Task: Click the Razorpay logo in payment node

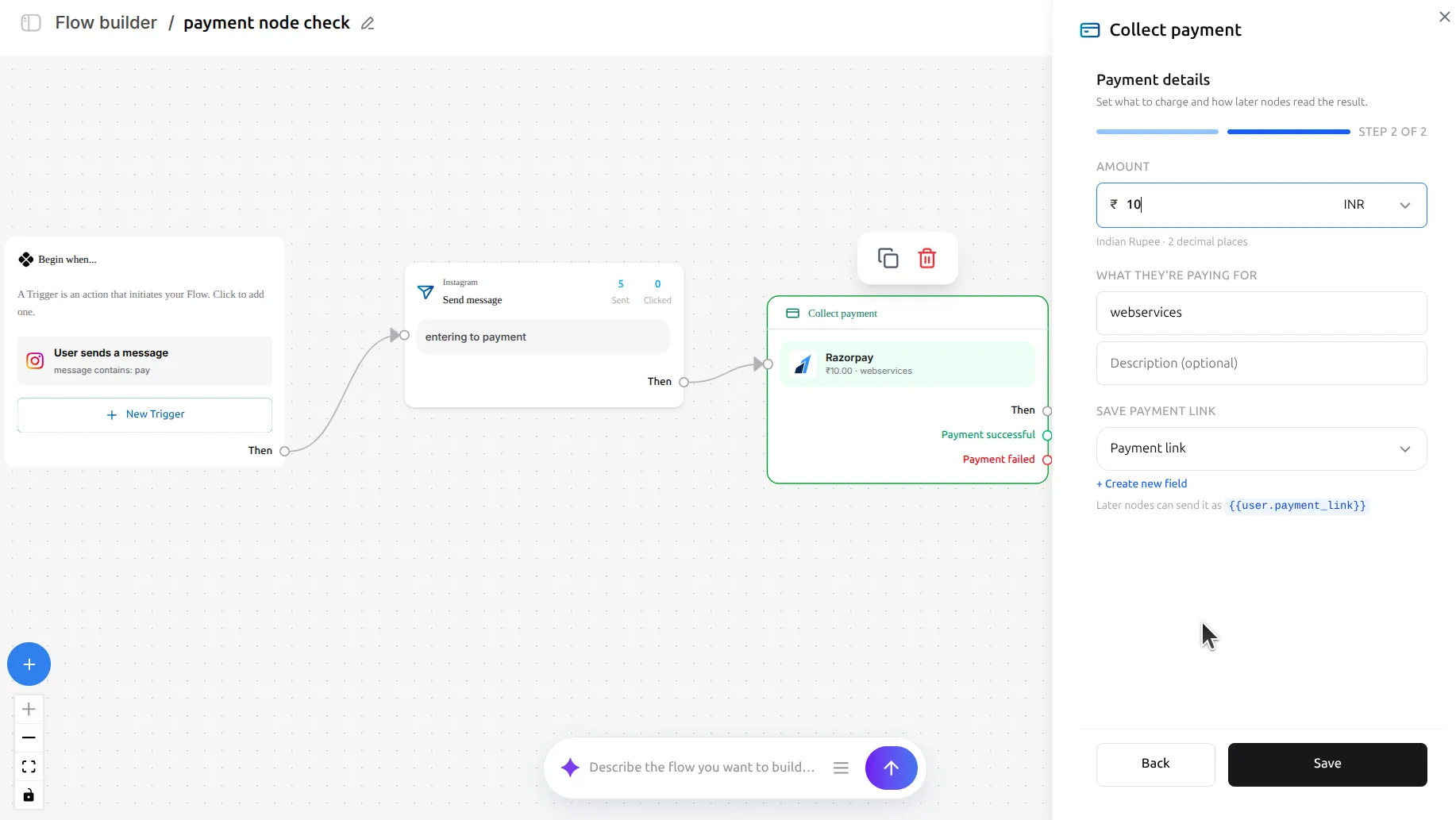Action: click(x=803, y=364)
